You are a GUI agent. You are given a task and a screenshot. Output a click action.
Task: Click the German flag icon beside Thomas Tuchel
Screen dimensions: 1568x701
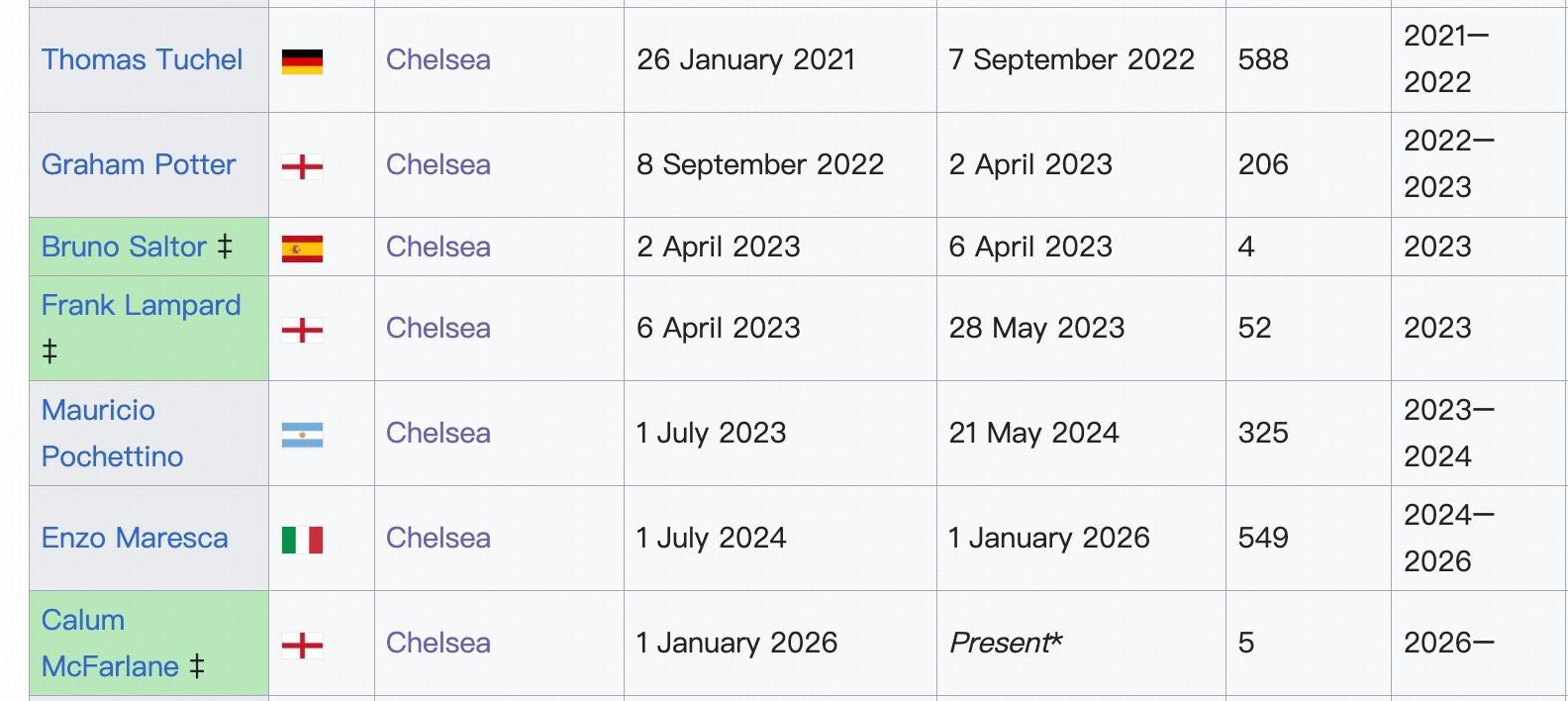[x=302, y=61]
